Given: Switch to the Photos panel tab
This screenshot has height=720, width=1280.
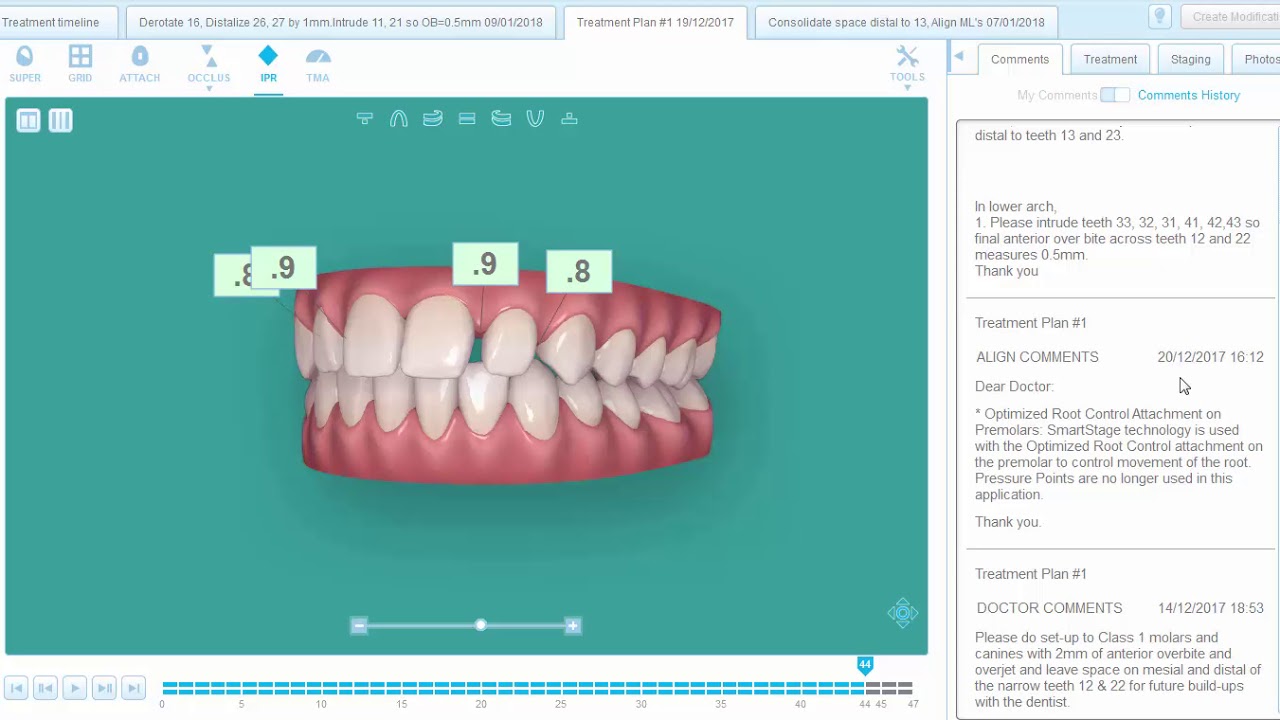Looking at the screenshot, I should pos(1257,59).
